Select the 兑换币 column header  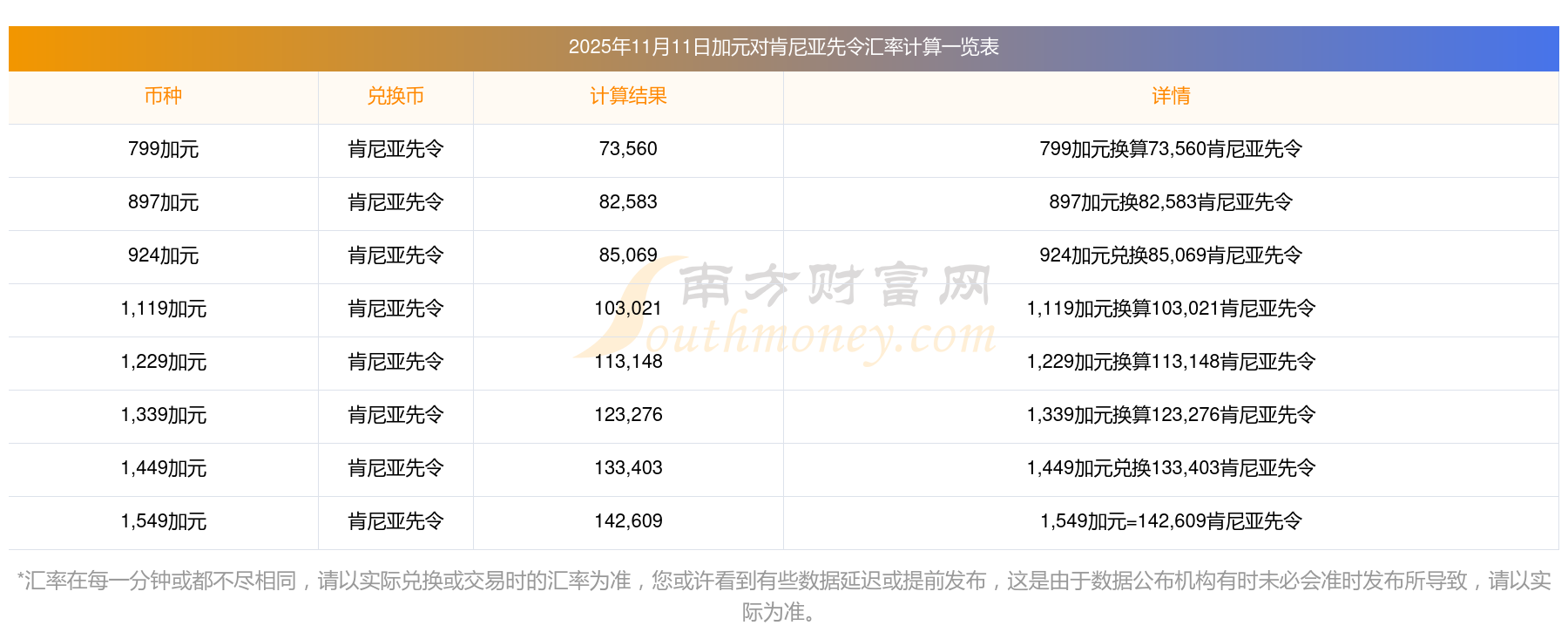[x=395, y=96]
